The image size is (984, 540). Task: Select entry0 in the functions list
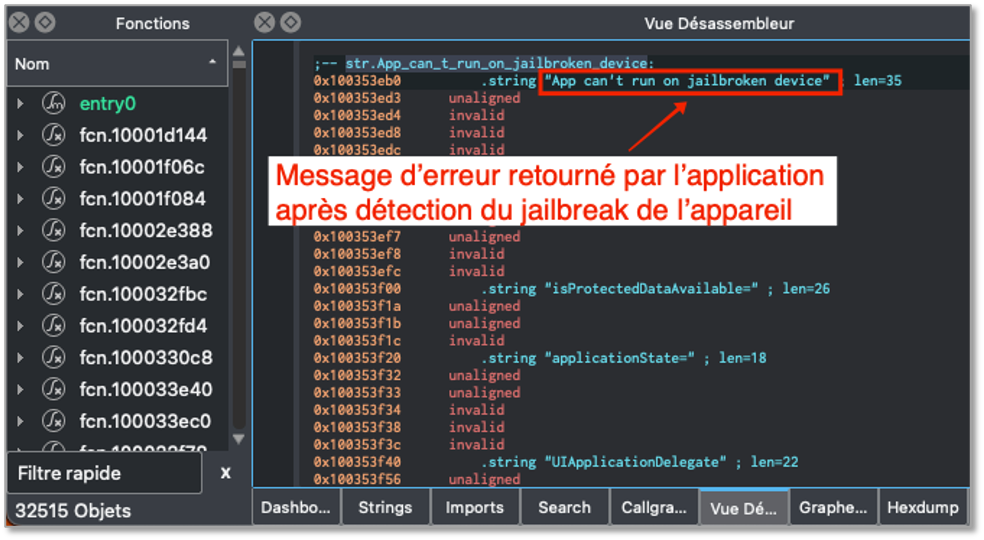[108, 103]
